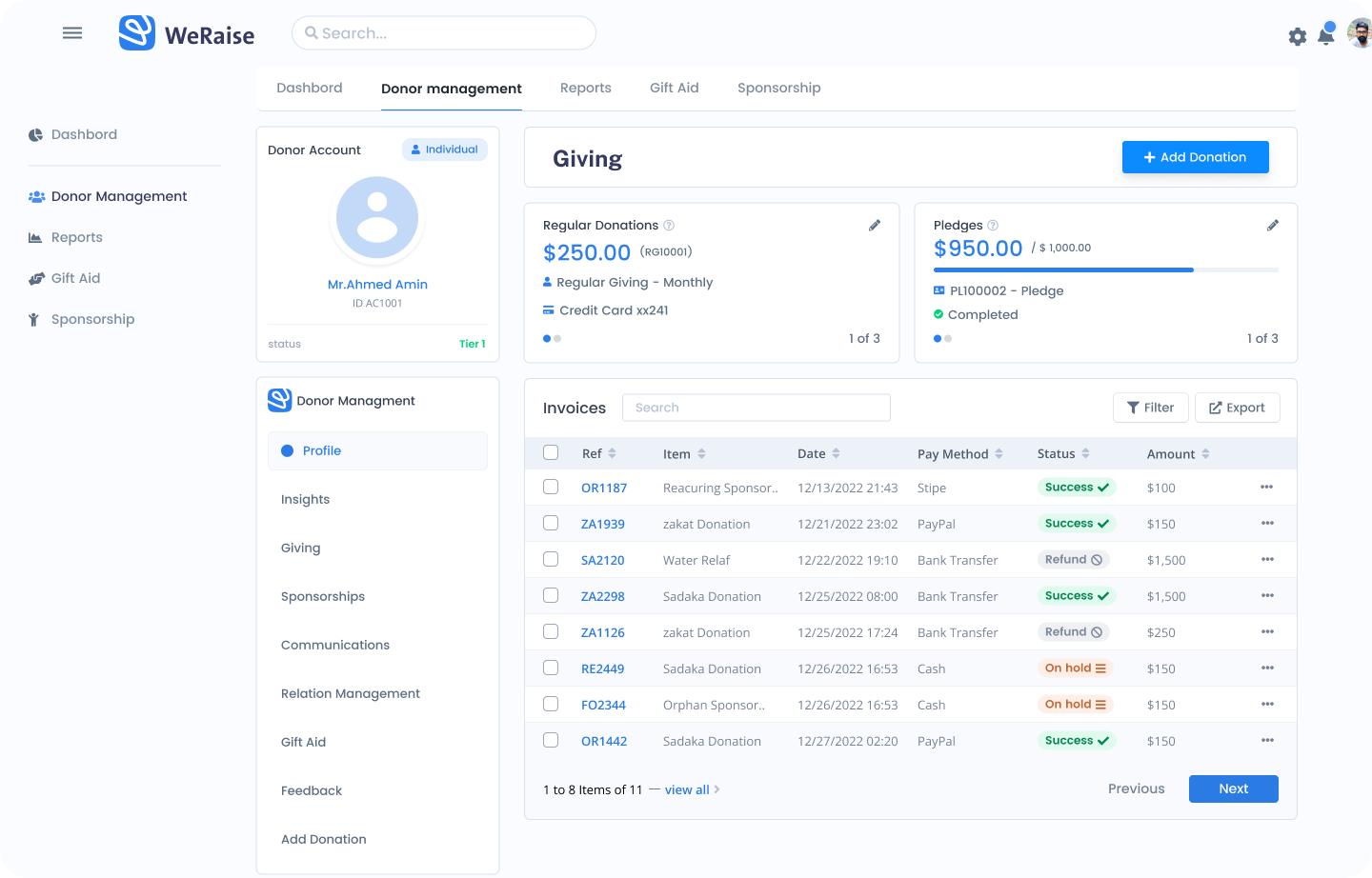
Task: Sort invoices by Amount column
Action: pyautogui.click(x=1205, y=454)
